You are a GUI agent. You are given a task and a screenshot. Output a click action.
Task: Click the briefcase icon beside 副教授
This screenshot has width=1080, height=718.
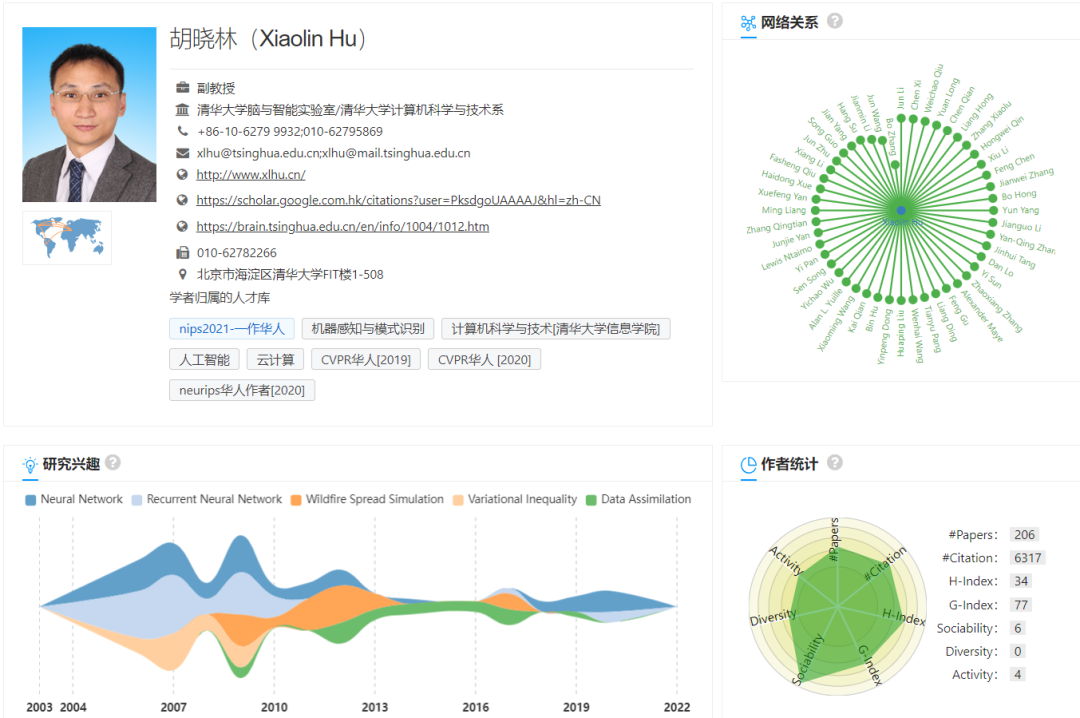pos(183,88)
